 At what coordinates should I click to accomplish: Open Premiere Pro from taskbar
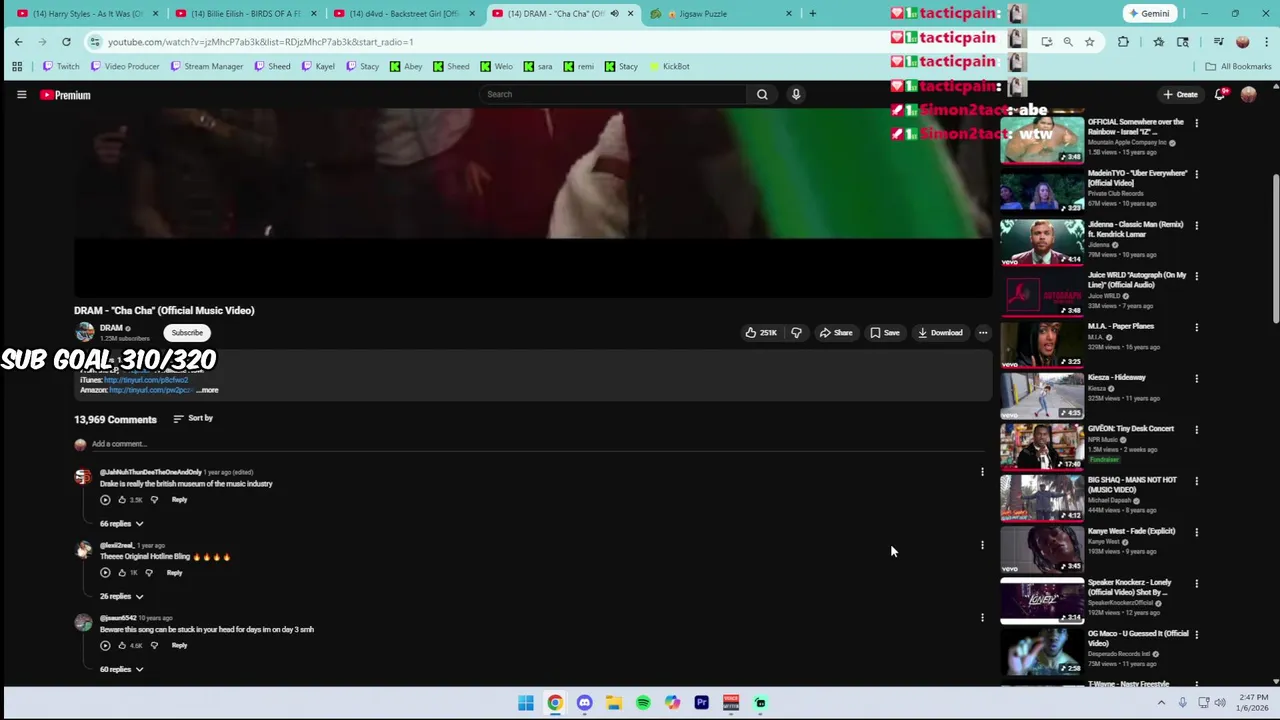tap(701, 703)
